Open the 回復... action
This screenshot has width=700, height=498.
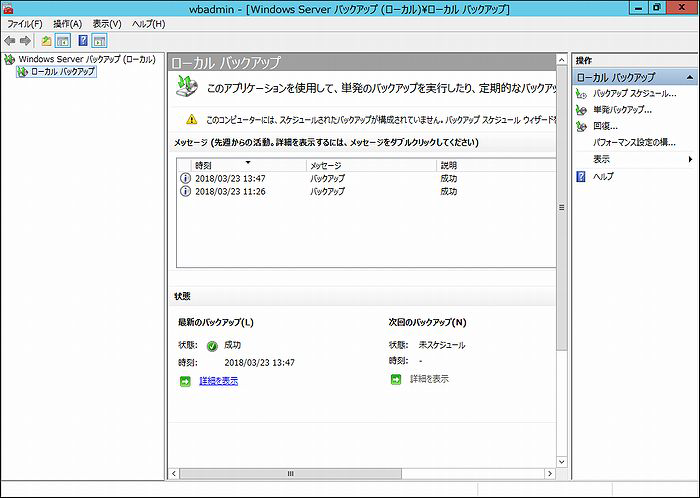[x=605, y=126]
